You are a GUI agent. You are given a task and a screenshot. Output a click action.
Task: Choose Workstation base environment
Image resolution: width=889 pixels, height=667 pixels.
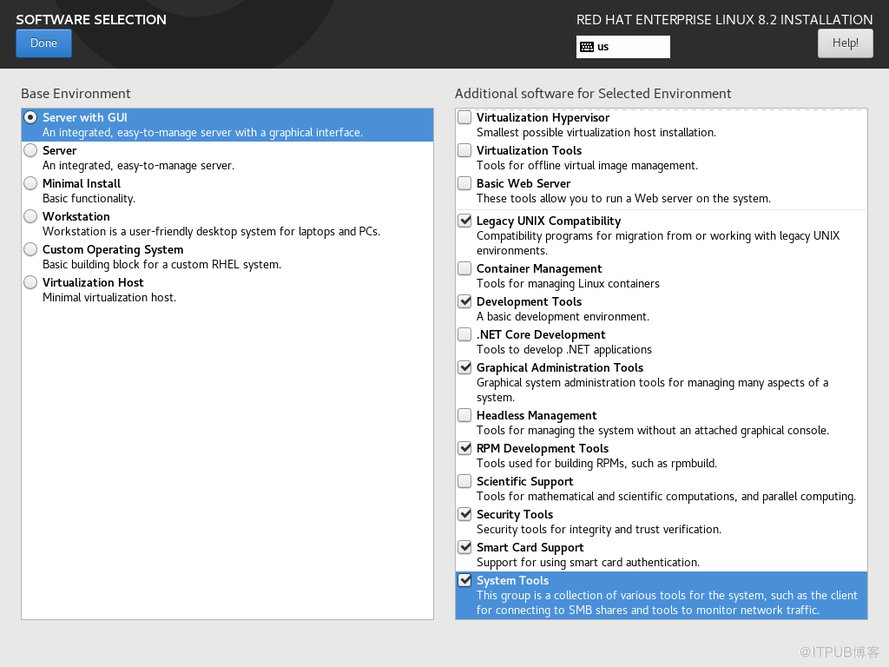31,217
